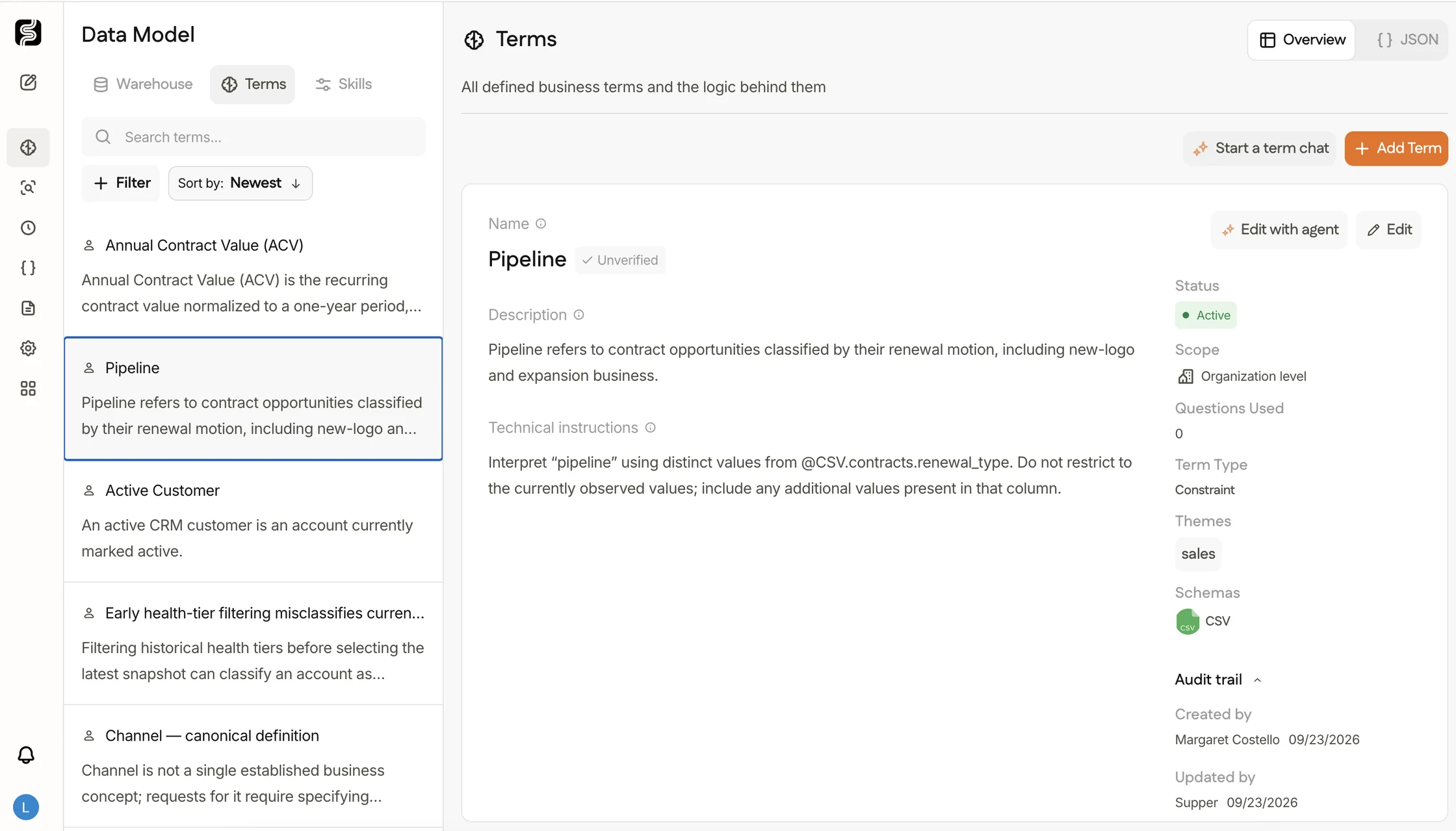Open the apps grid sidebar icon
1456x831 pixels.
click(x=28, y=389)
